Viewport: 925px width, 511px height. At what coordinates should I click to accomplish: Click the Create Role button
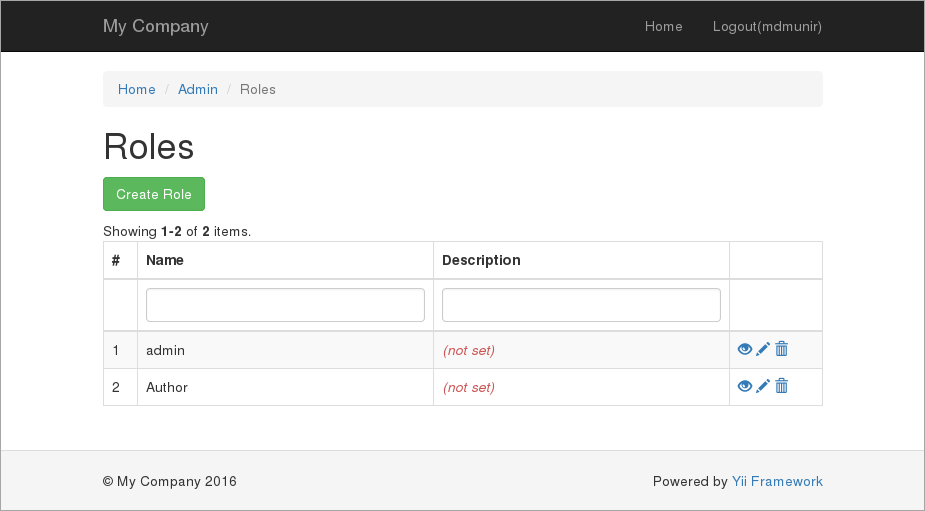(x=154, y=194)
